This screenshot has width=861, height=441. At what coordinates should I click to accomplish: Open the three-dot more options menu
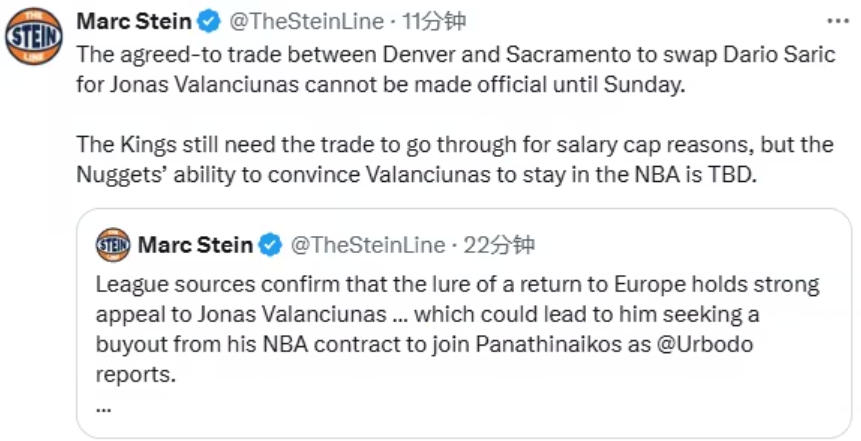tap(838, 21)
